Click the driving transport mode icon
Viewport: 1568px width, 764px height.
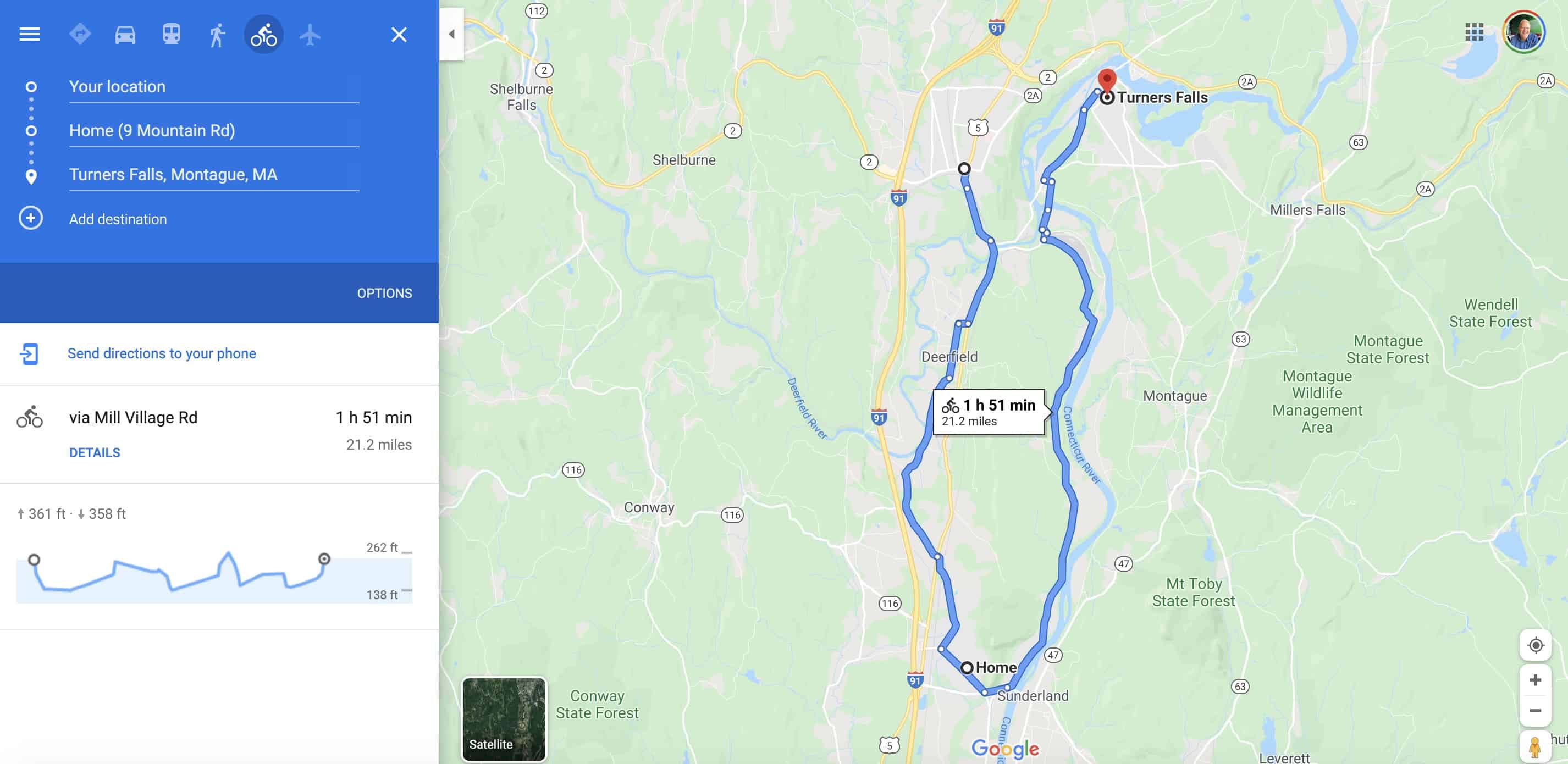[x=122, y=32]
